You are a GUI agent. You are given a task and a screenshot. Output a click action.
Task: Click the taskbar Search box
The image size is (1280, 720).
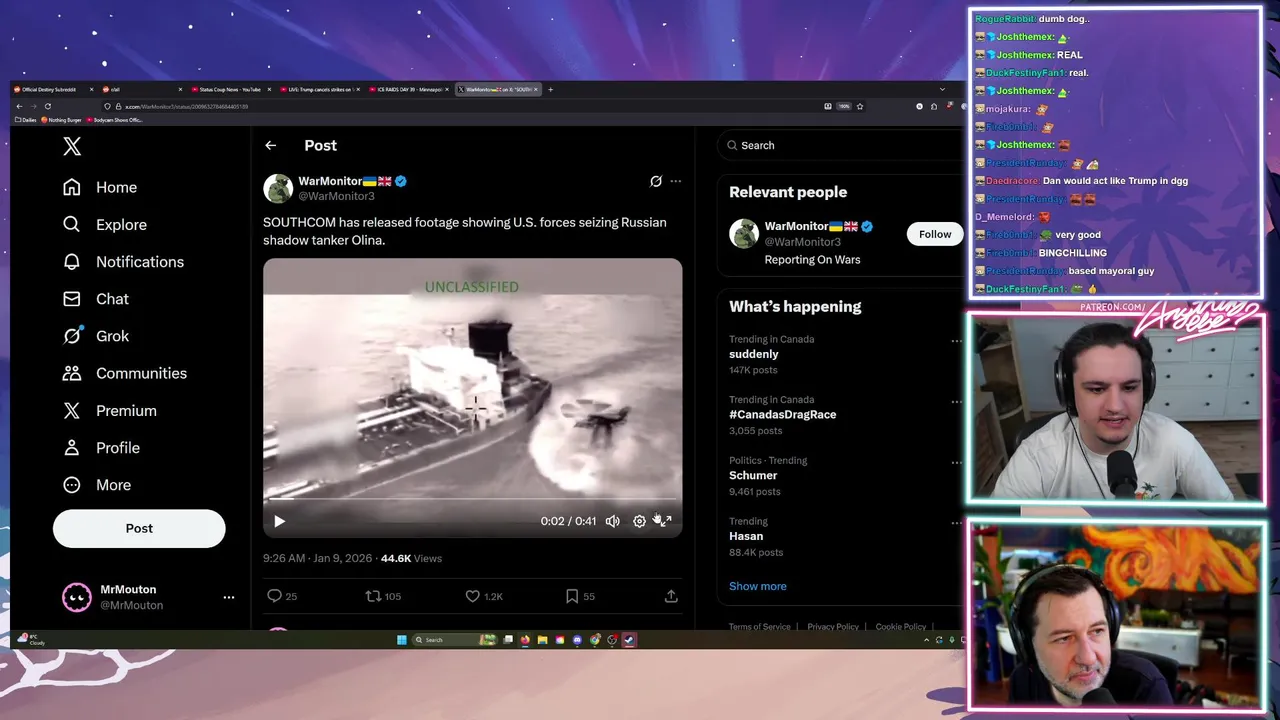coord(455,640)
